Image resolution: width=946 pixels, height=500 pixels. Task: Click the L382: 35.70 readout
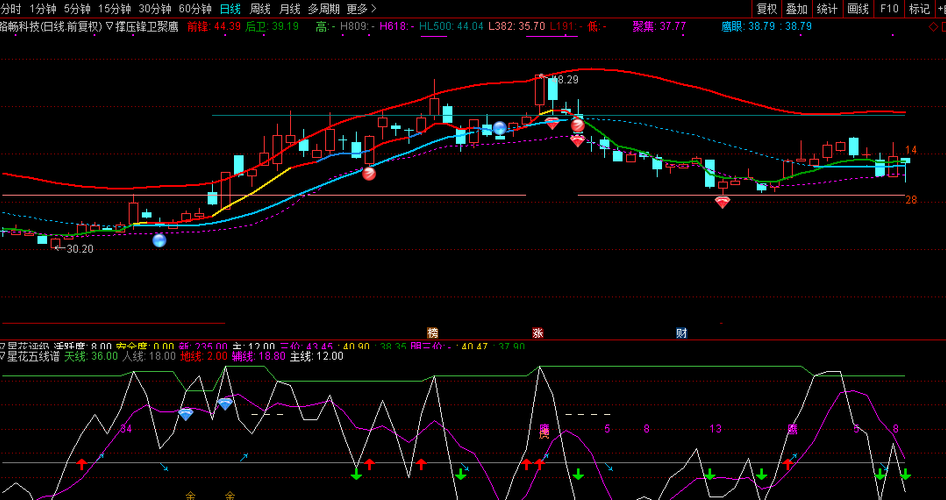click(517, 27)
